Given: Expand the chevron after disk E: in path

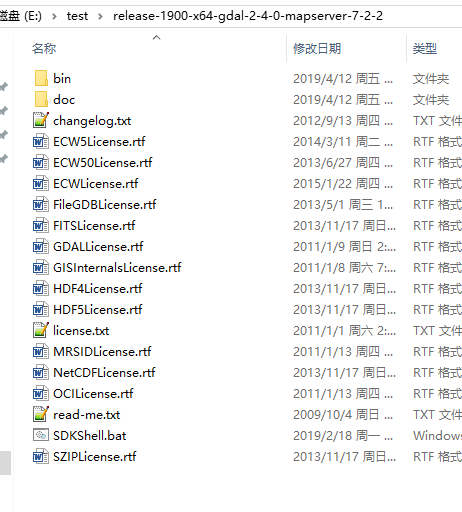Looking at the screenshot, I should point(54,16).
